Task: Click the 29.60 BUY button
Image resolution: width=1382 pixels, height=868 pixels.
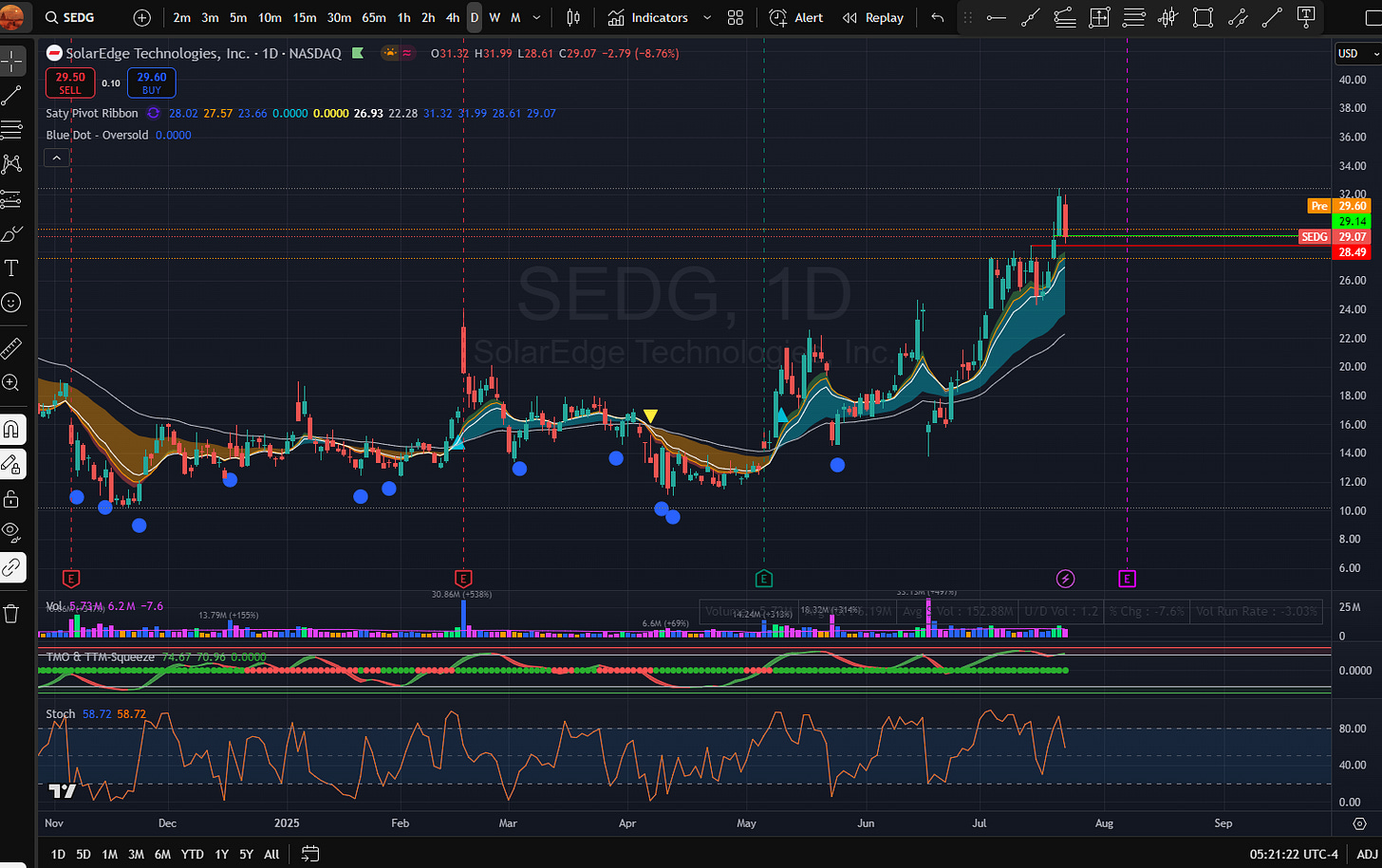Action: point(152,83)
